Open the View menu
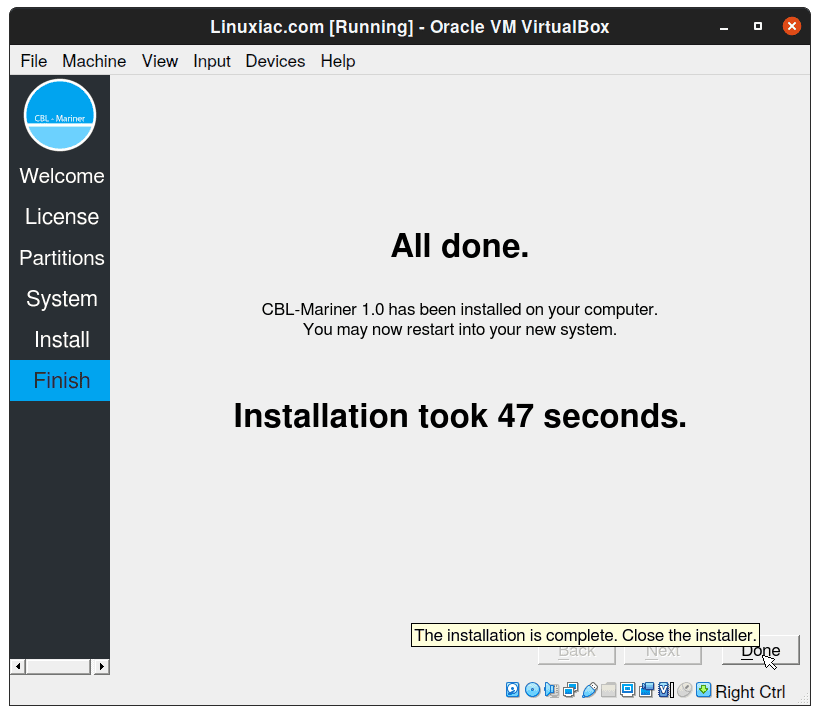The width and height of the screenshot is (820, 715). point(160,61)
